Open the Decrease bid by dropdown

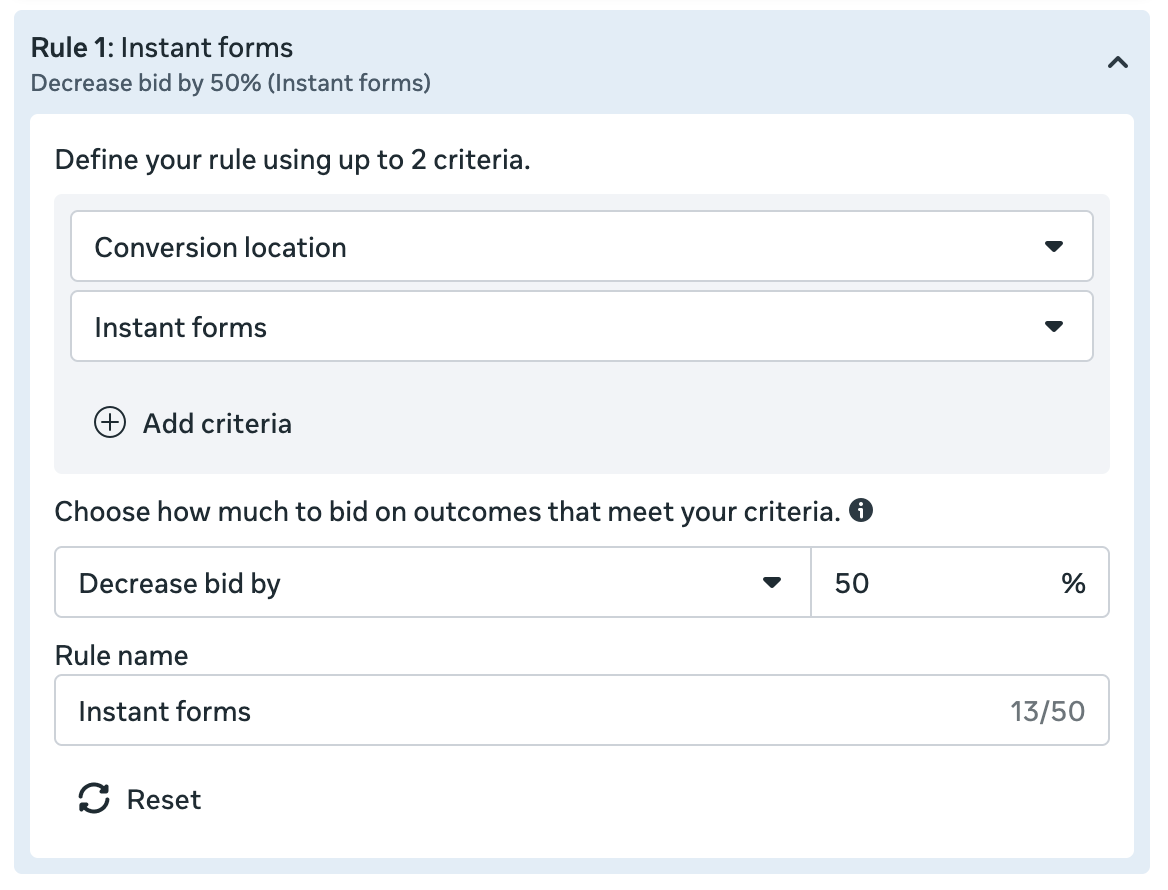point(420,583)
